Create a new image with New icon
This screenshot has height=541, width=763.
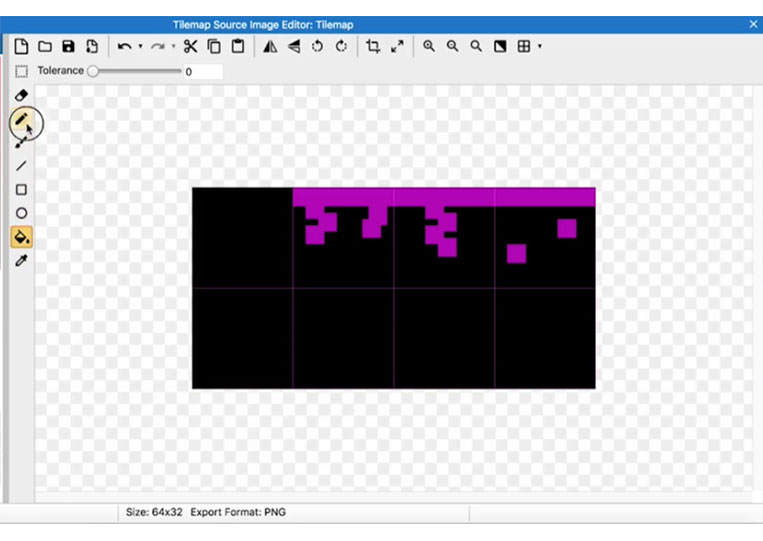pyautogui.click(x=21, y=47)
